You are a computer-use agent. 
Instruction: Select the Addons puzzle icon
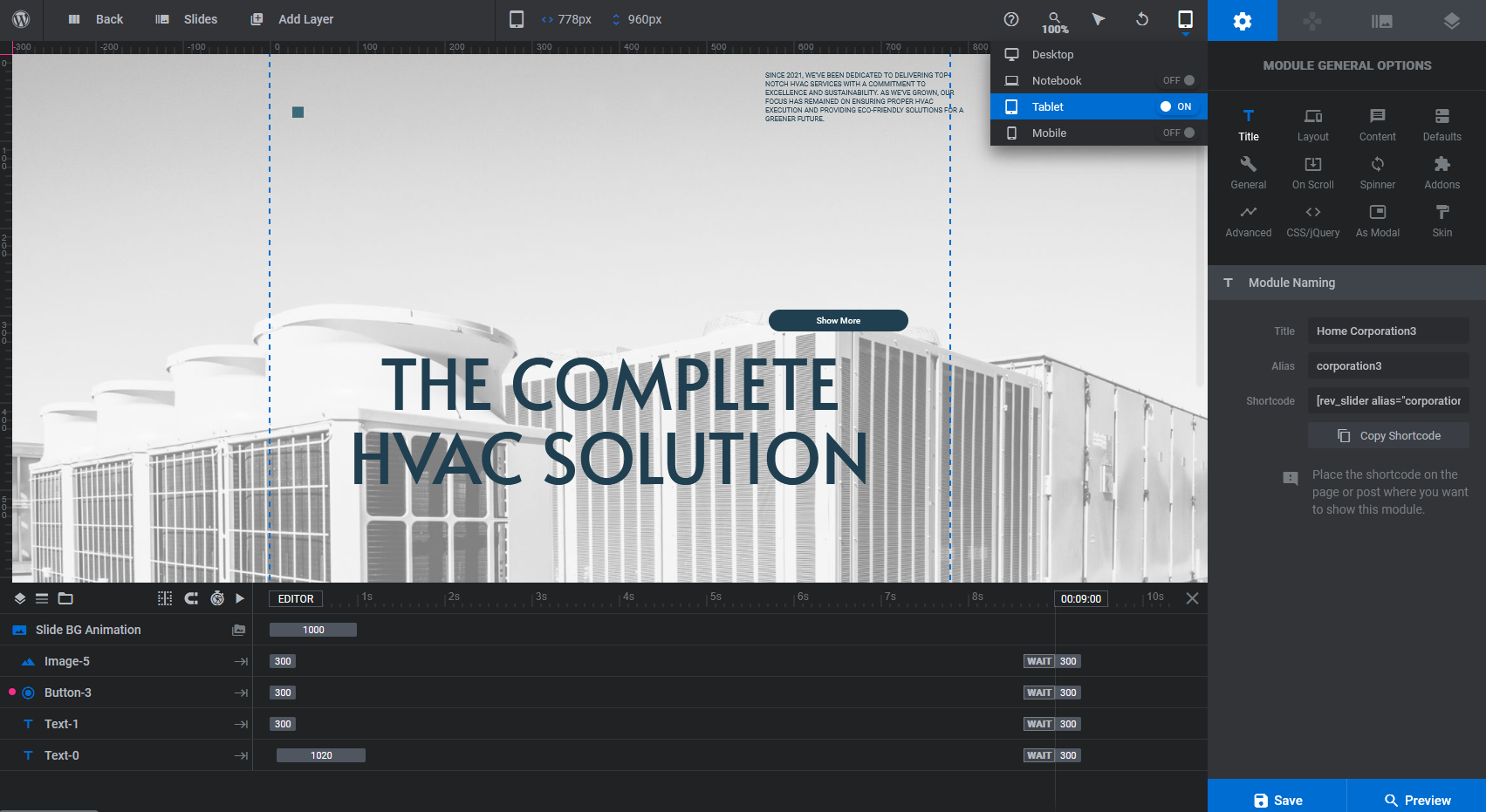click(1442, 173)
